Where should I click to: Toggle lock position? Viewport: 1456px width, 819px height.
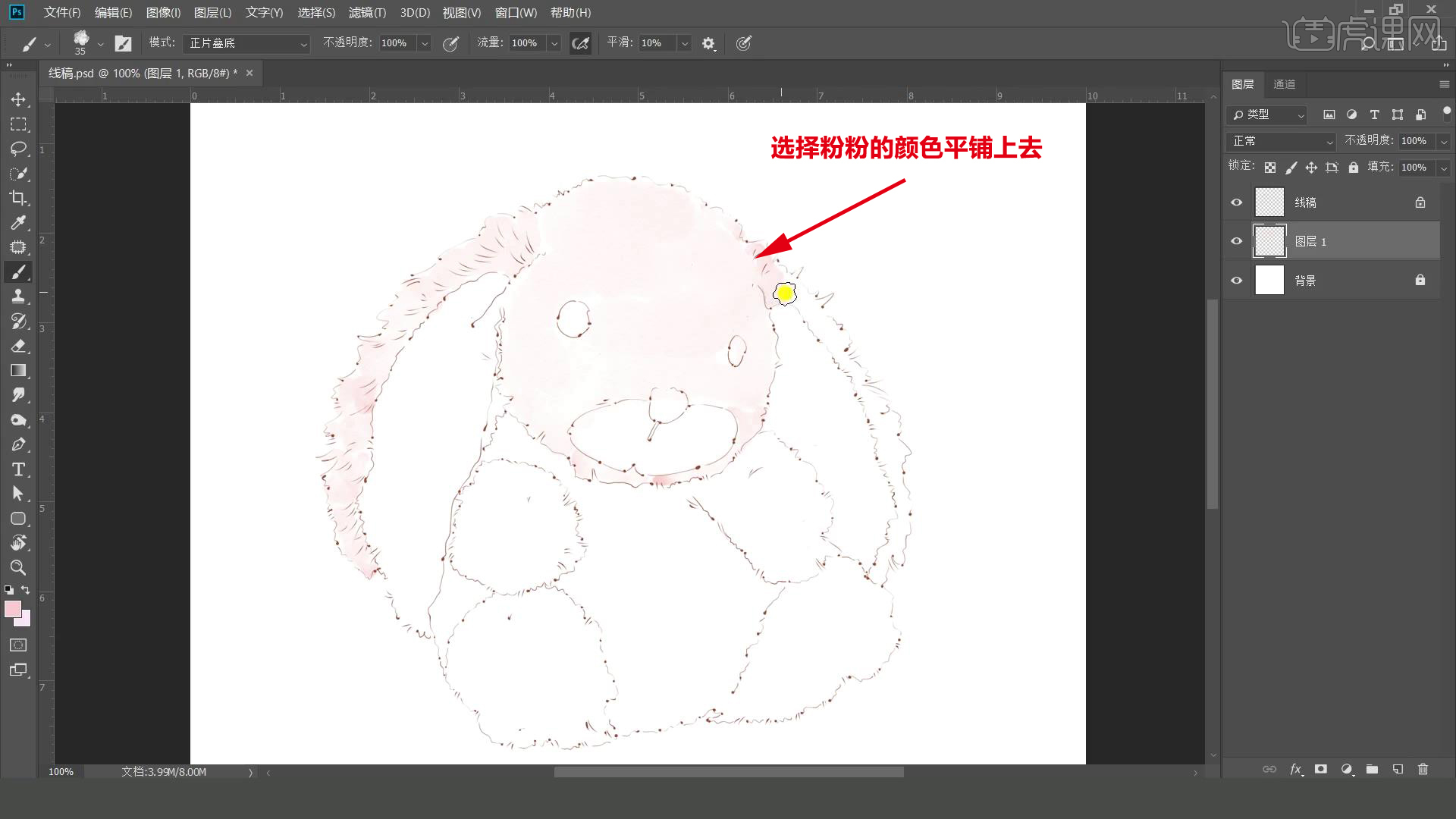[1311, 168]
